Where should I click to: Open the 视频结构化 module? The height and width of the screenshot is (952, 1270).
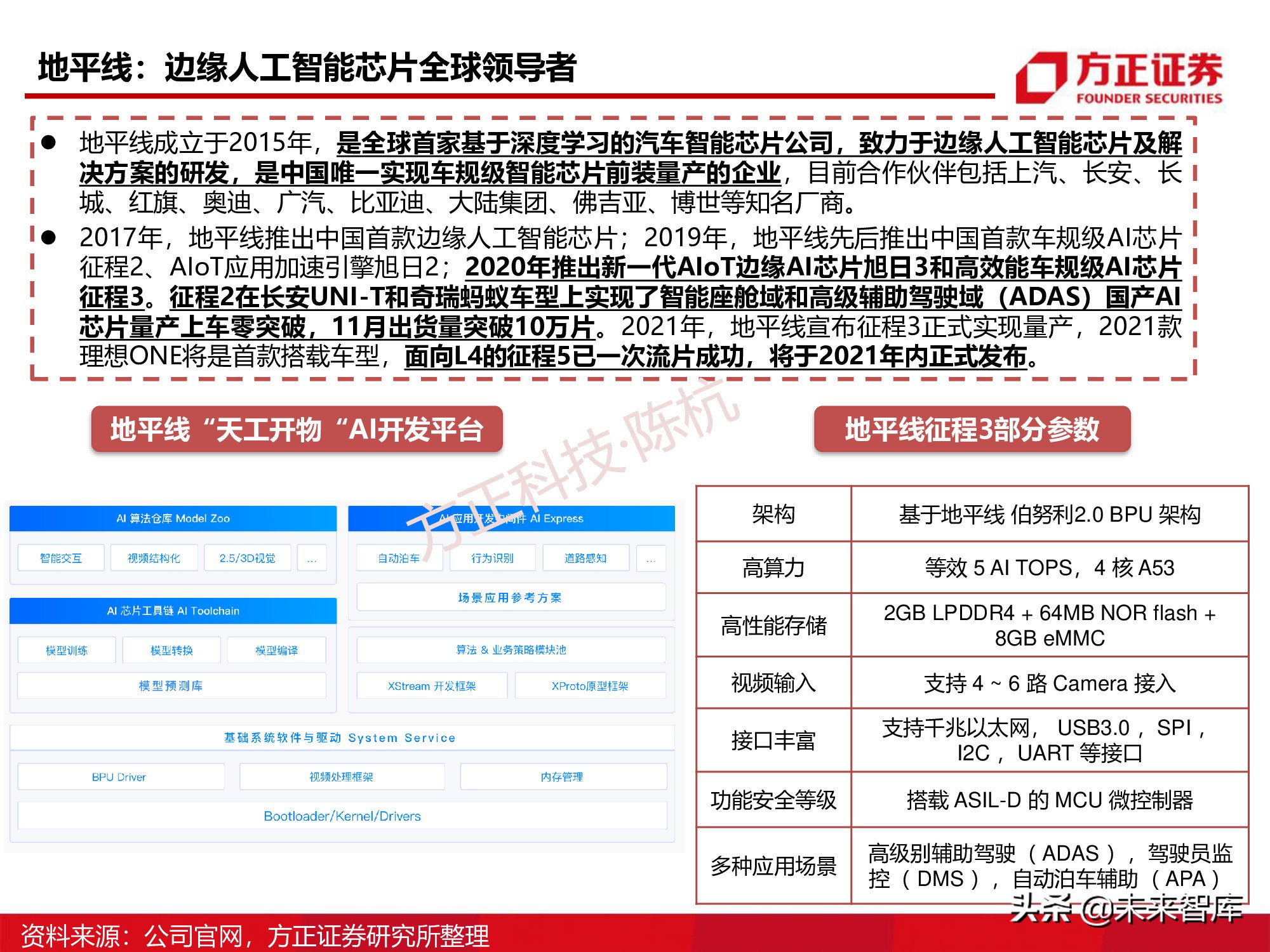[x=154, y=558]
